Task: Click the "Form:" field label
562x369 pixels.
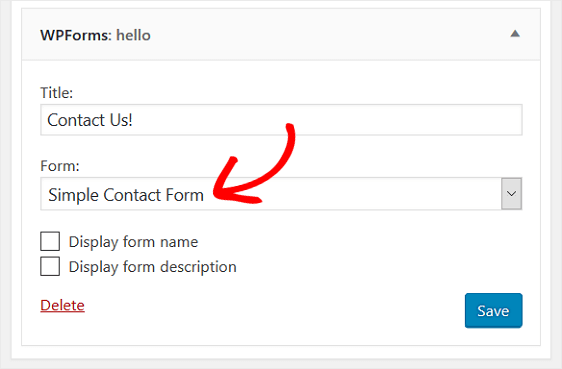Action: 60,166
